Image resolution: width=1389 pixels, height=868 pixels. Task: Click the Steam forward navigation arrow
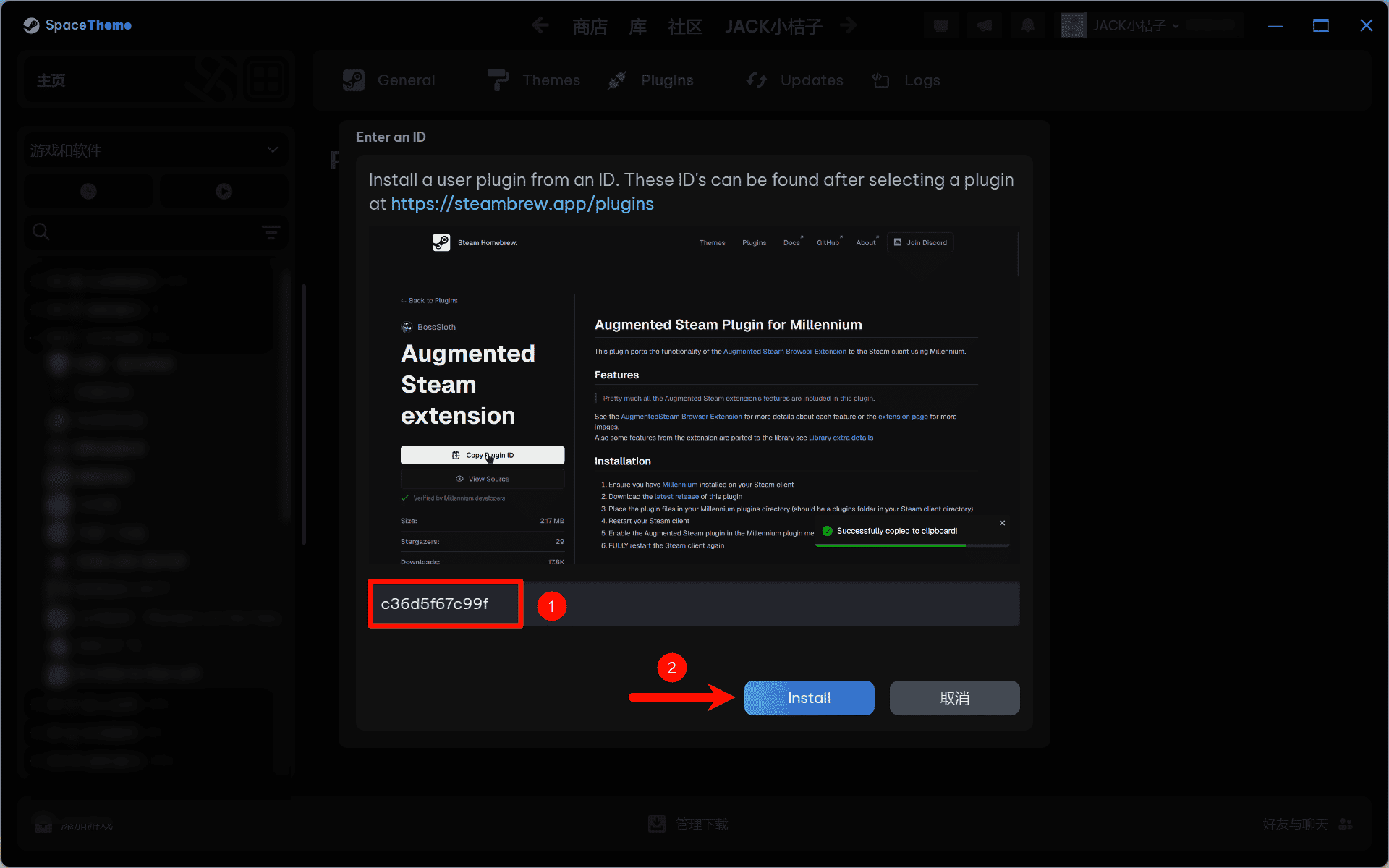pyautogui.click(x=849, y=26)
